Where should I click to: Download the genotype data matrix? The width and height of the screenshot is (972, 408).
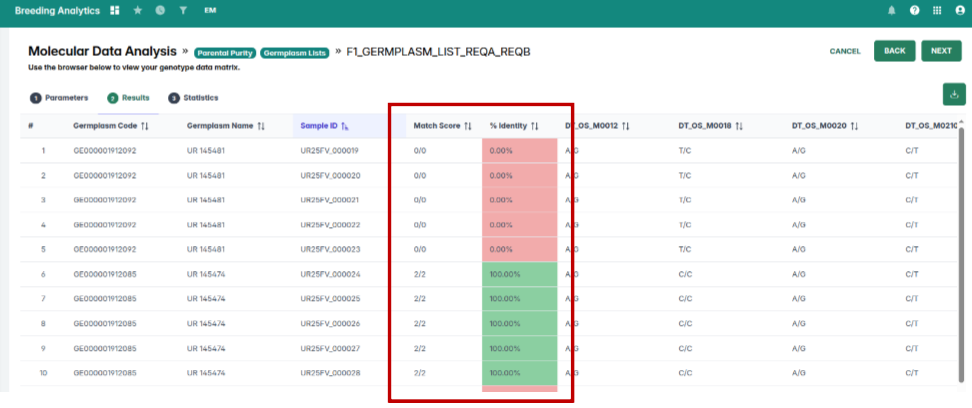(953, 94)
